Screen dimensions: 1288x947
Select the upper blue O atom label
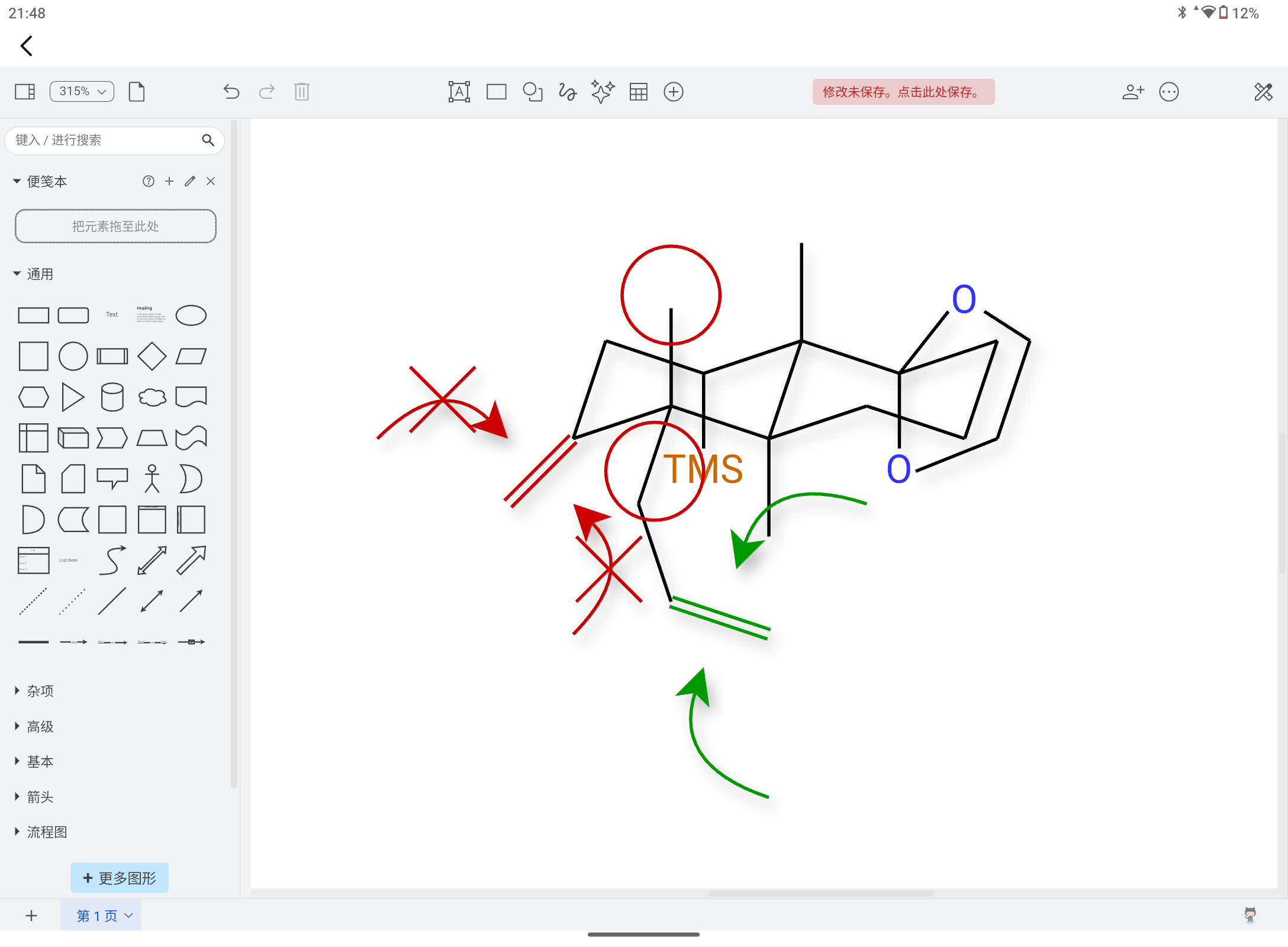[964, 299]
